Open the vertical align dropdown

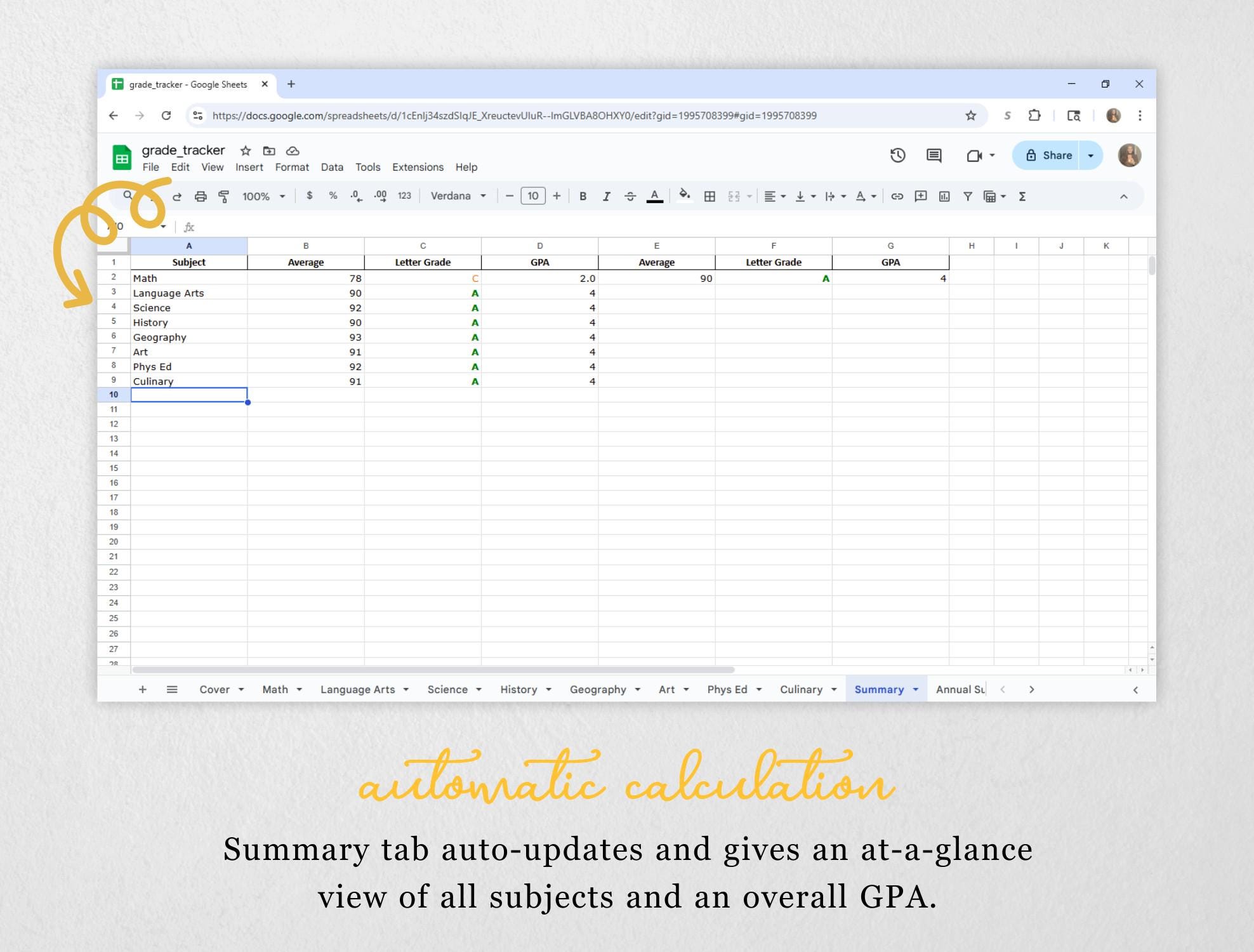click(x=805, y=197)
